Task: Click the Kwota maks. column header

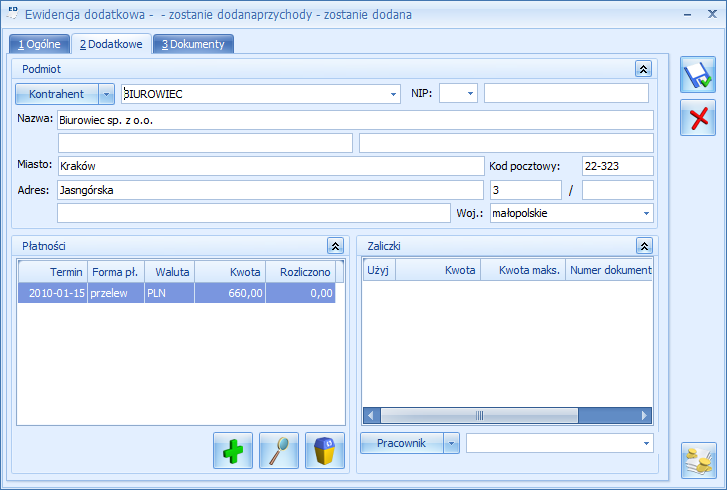Action: tap(523, 270)
